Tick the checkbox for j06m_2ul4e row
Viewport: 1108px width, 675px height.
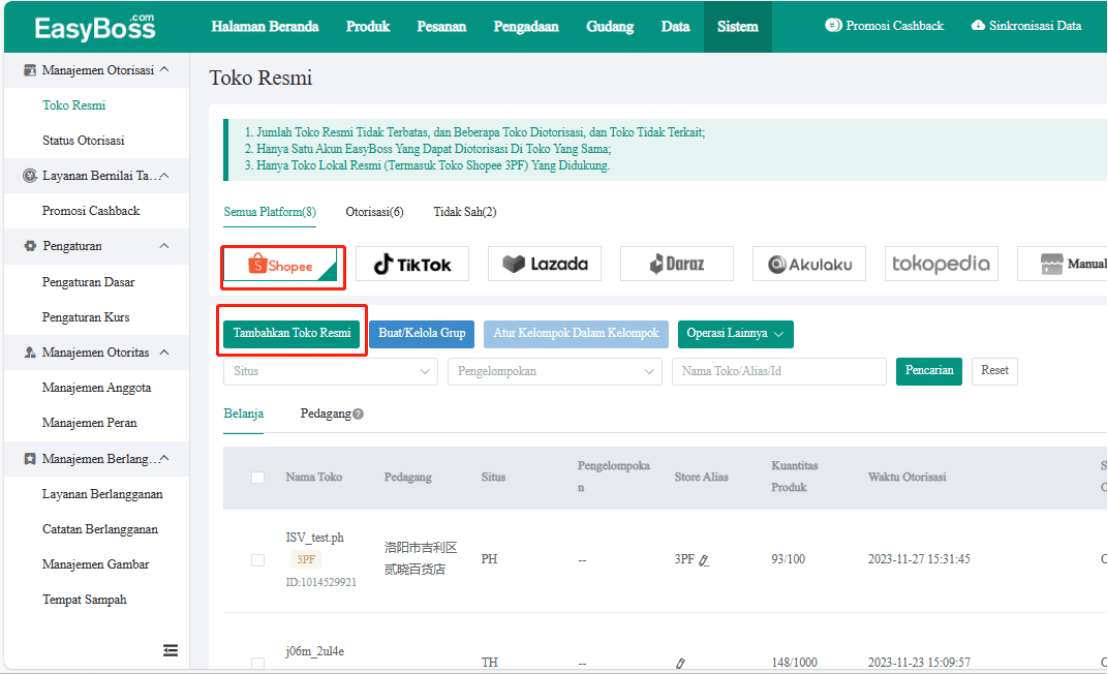pos(258,663)
